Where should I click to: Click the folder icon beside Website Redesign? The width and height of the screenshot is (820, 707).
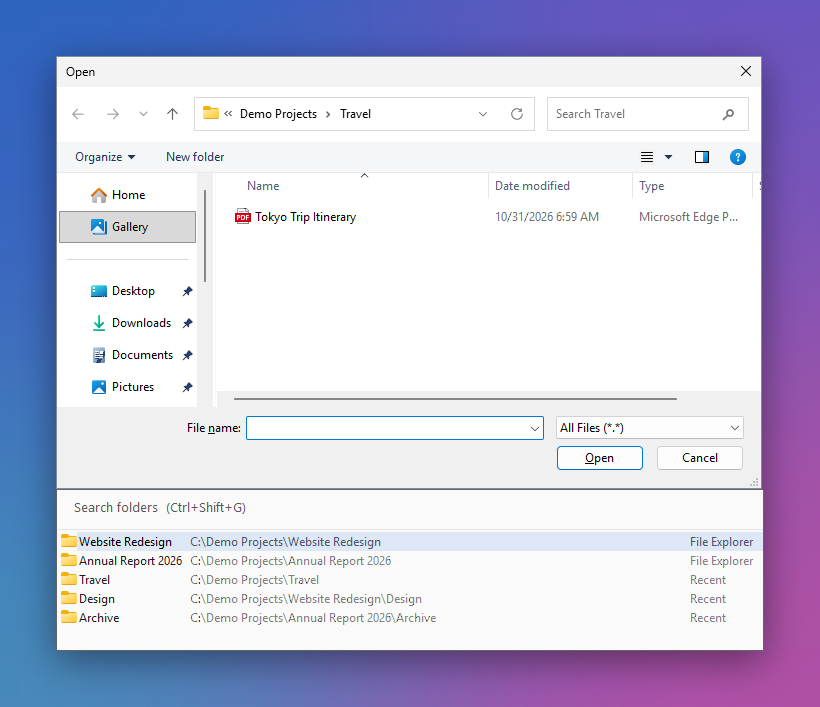69,540
